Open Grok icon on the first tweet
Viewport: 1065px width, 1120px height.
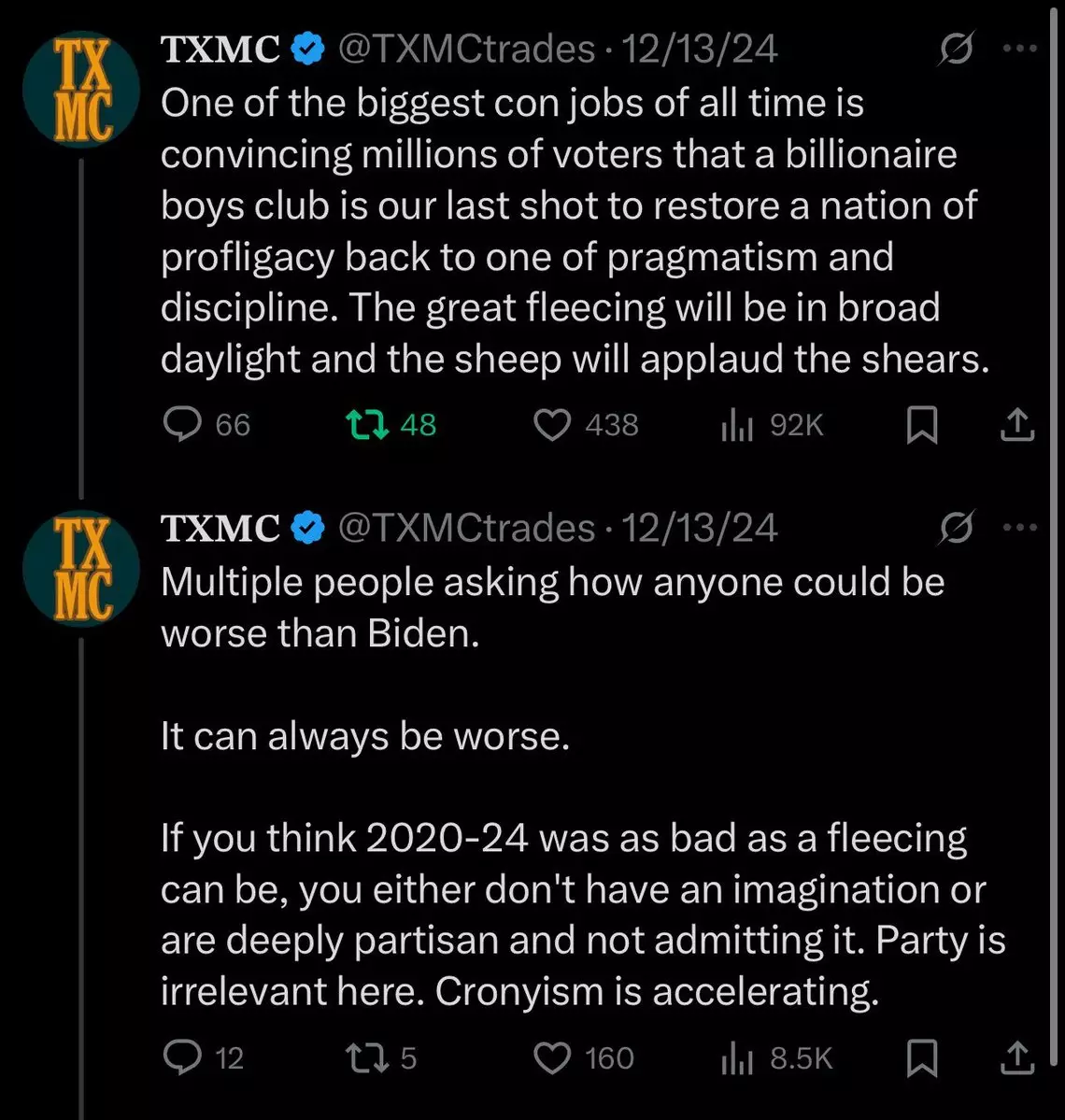(x=957, y=50)
